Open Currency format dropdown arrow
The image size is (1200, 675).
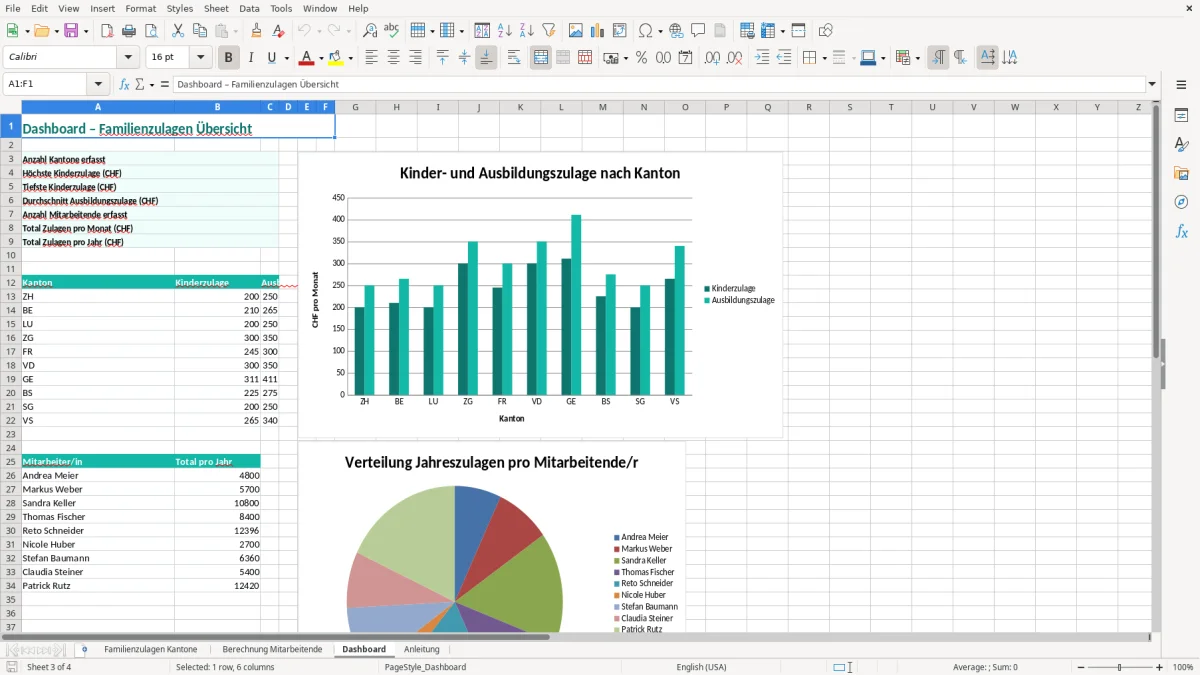[x=626, y=58]
